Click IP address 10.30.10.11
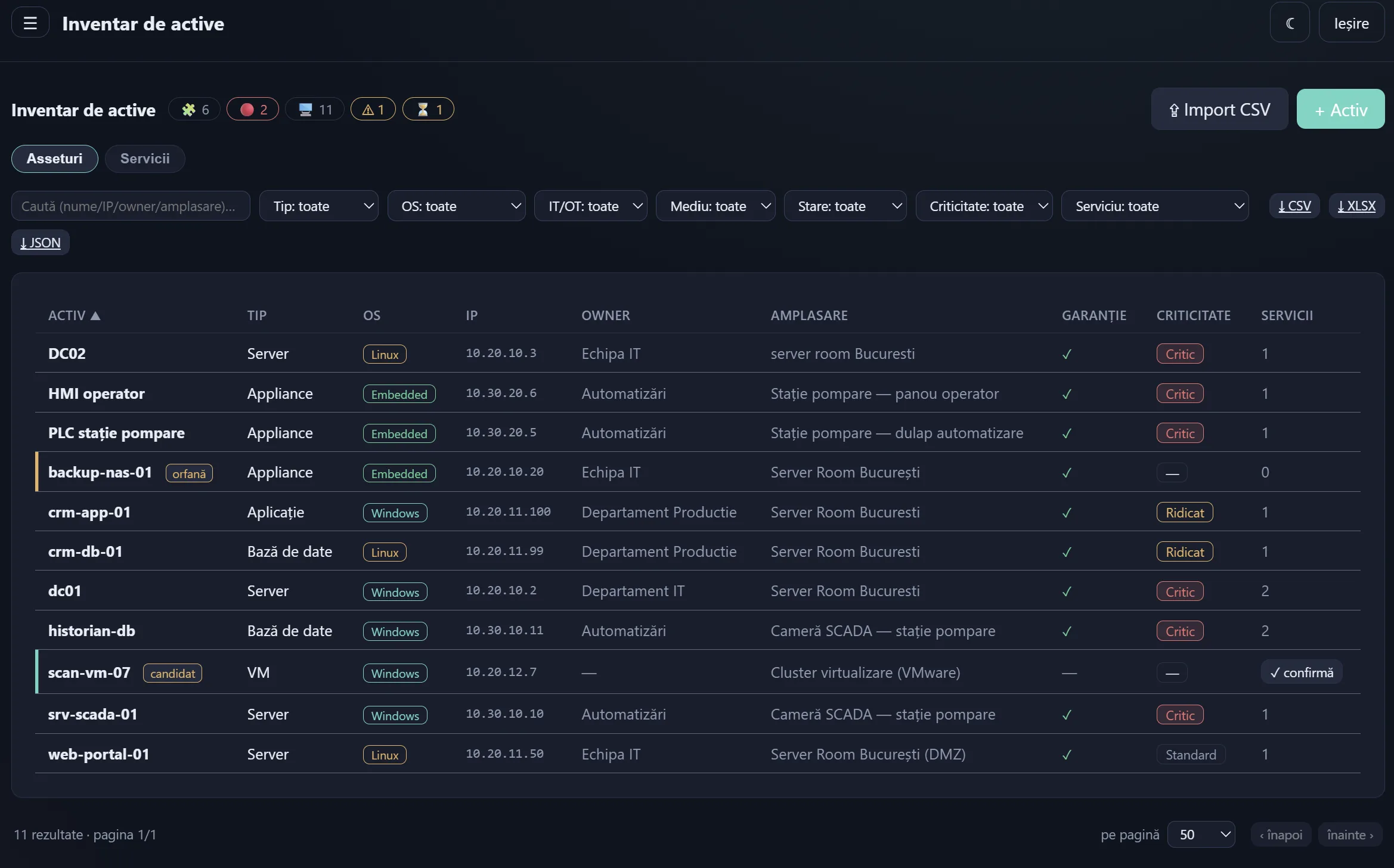The height and width of the screenshot is (868, 1394). pos(504,631)
